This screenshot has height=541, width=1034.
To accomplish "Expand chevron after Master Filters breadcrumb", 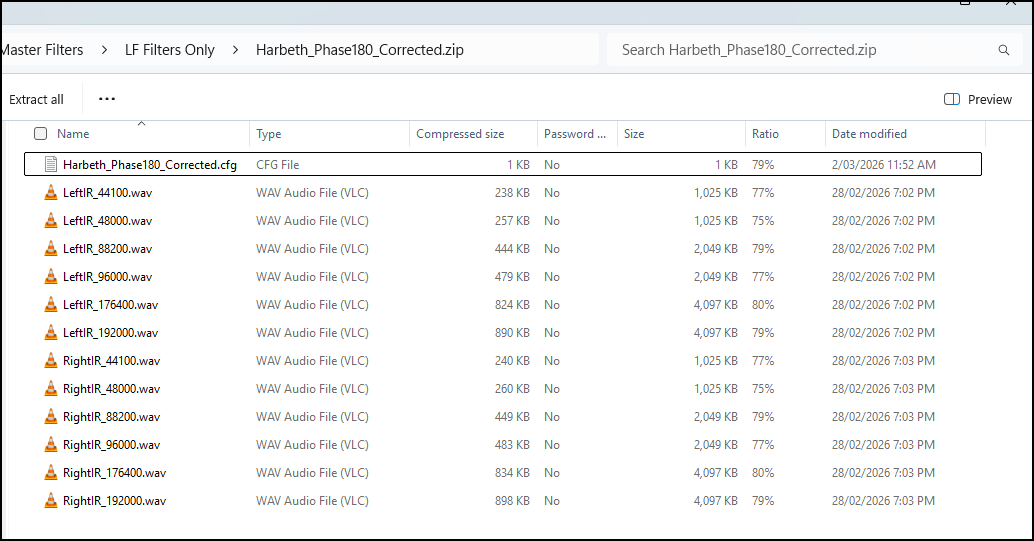I will tap(104, 50).
